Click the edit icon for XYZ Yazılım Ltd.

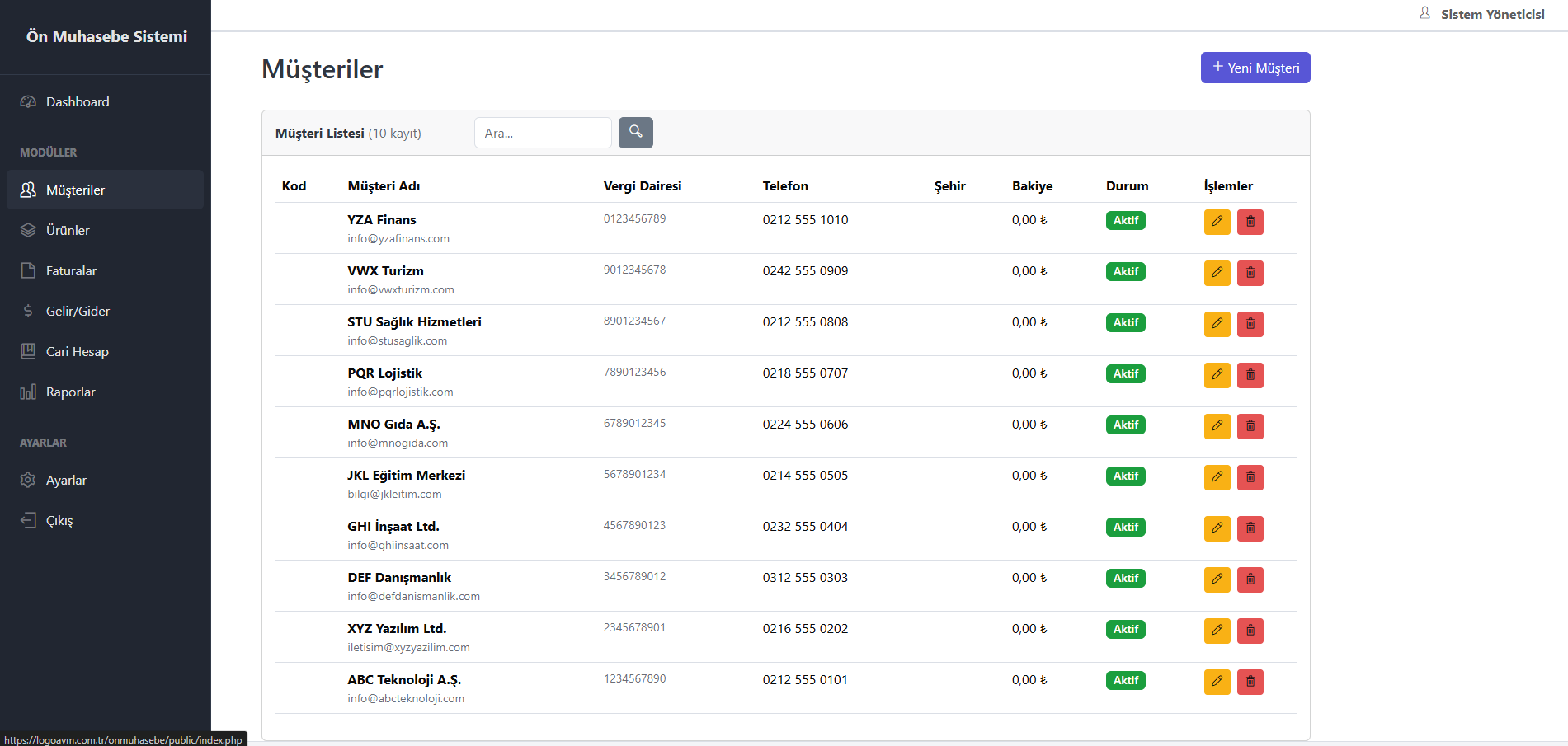1217,631
